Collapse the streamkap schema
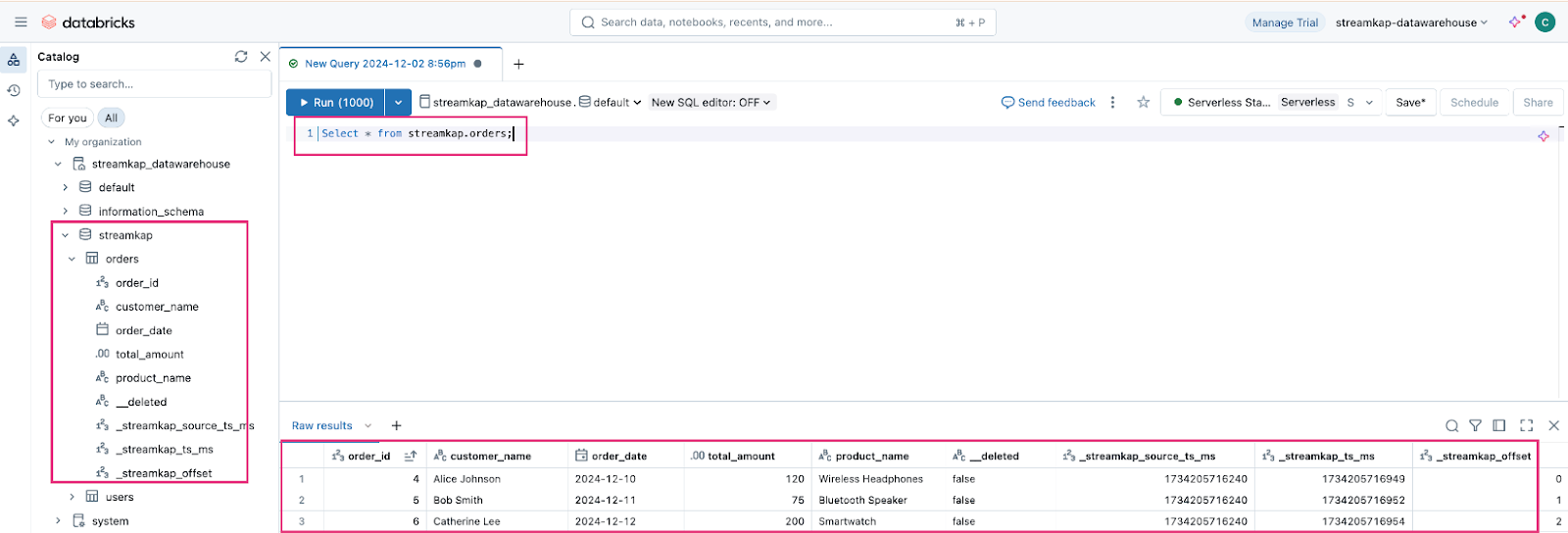This screenshot has height=533, width=1568. 66,235
